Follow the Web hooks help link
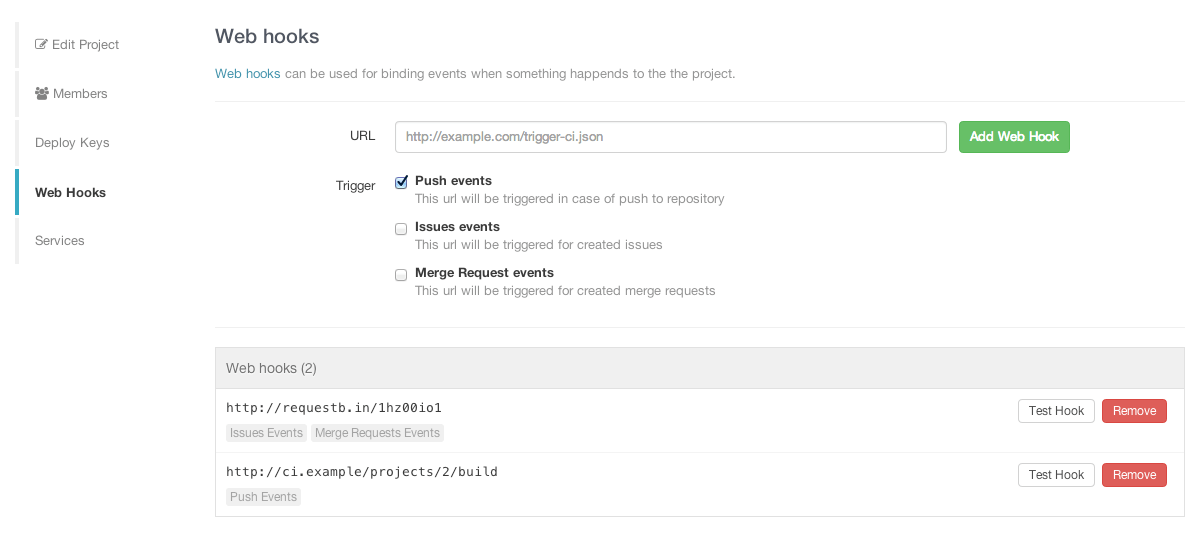1195x534 pixels. pyautogui.click(x=248, y=74)
